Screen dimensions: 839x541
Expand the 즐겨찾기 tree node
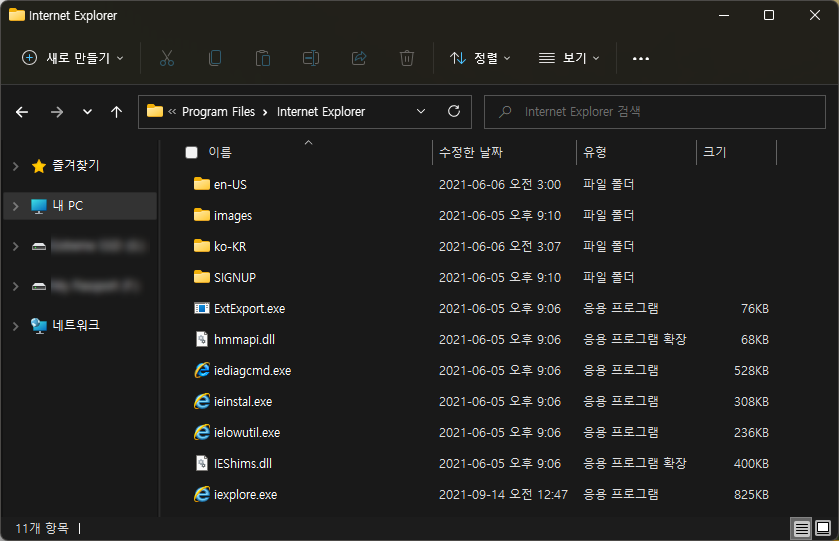coord(16,166)
